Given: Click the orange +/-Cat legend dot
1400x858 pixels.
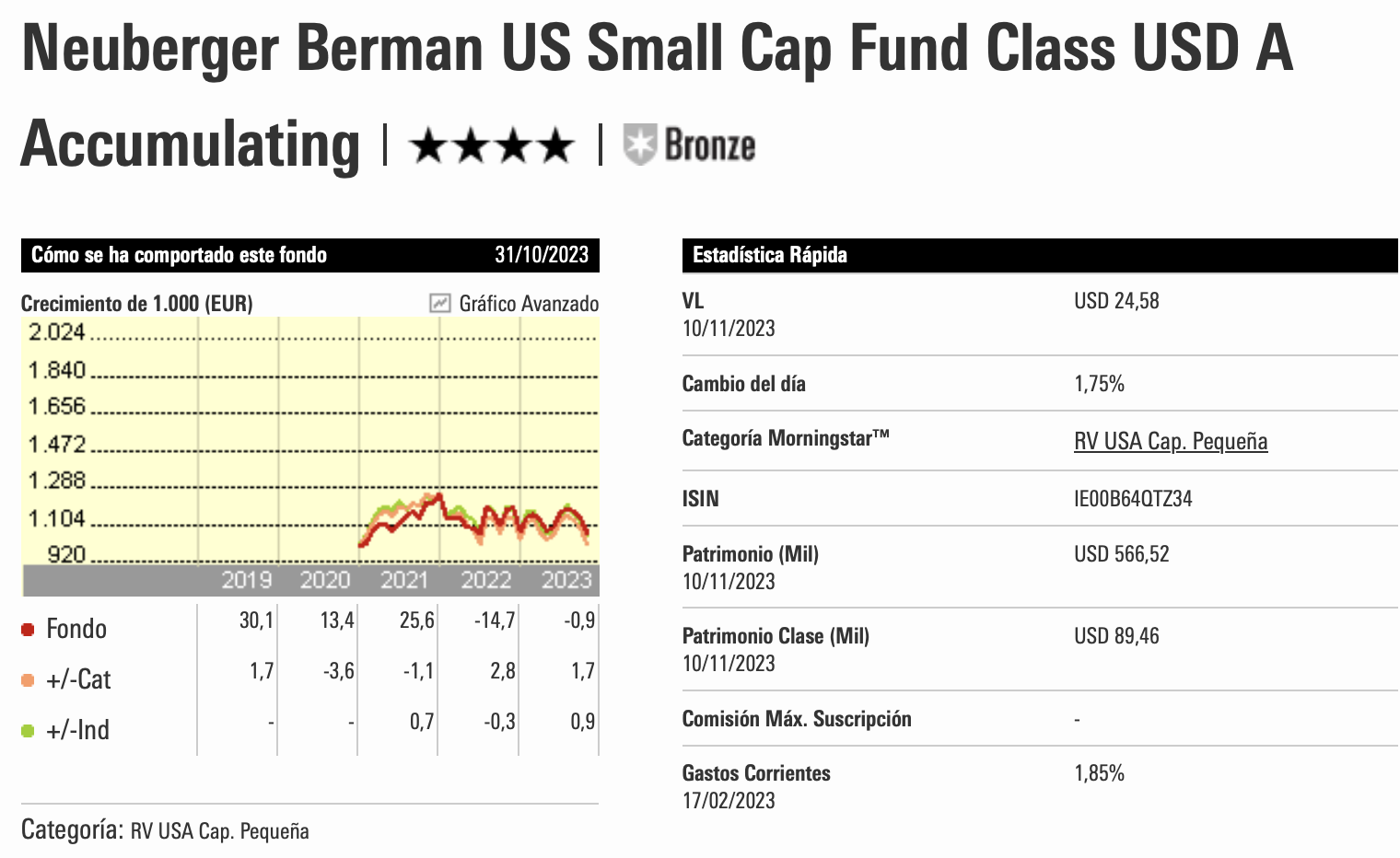Looking at the screenshot, I should click(x=28, y=680).
